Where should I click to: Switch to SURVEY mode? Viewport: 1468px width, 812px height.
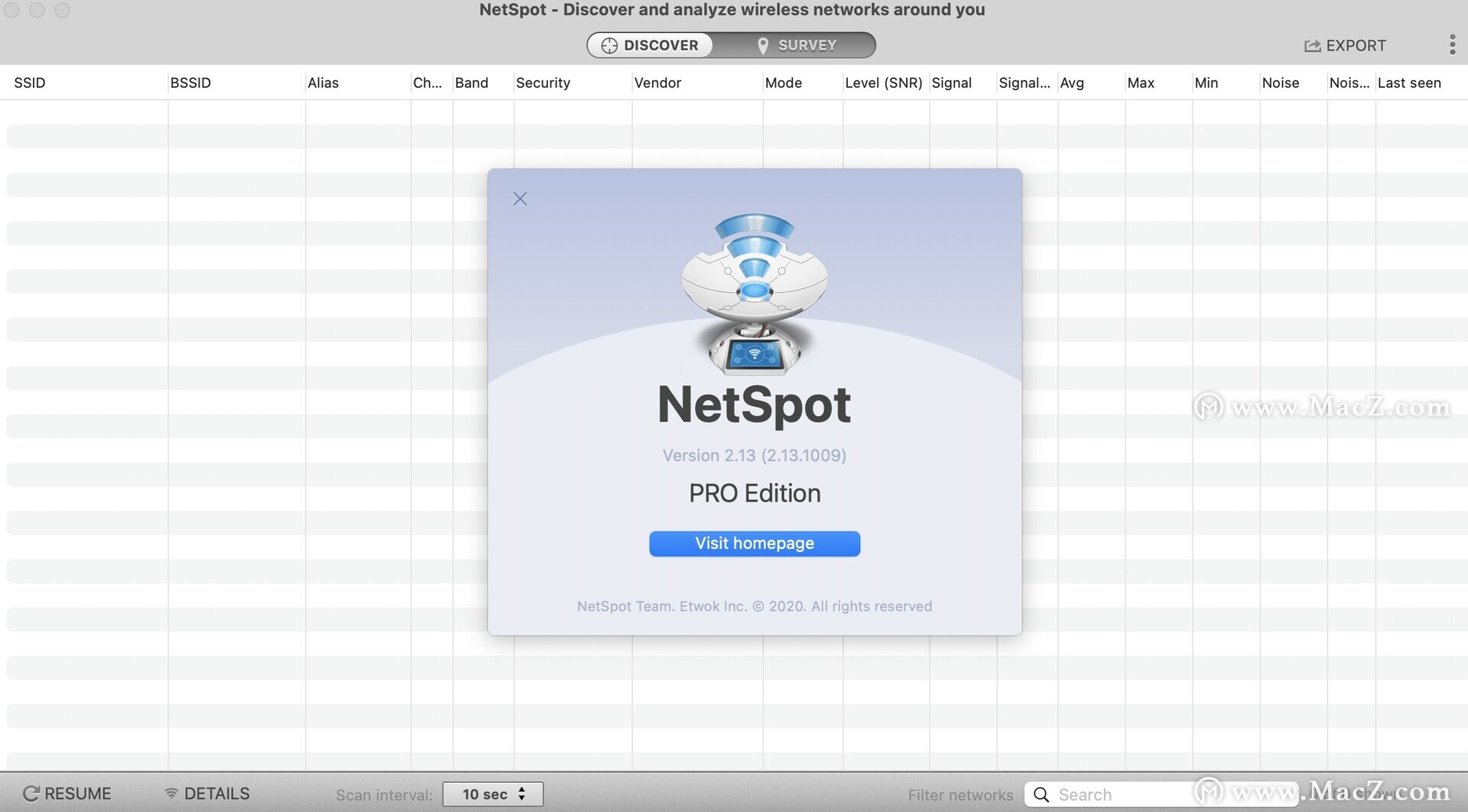tap(795, 45)
